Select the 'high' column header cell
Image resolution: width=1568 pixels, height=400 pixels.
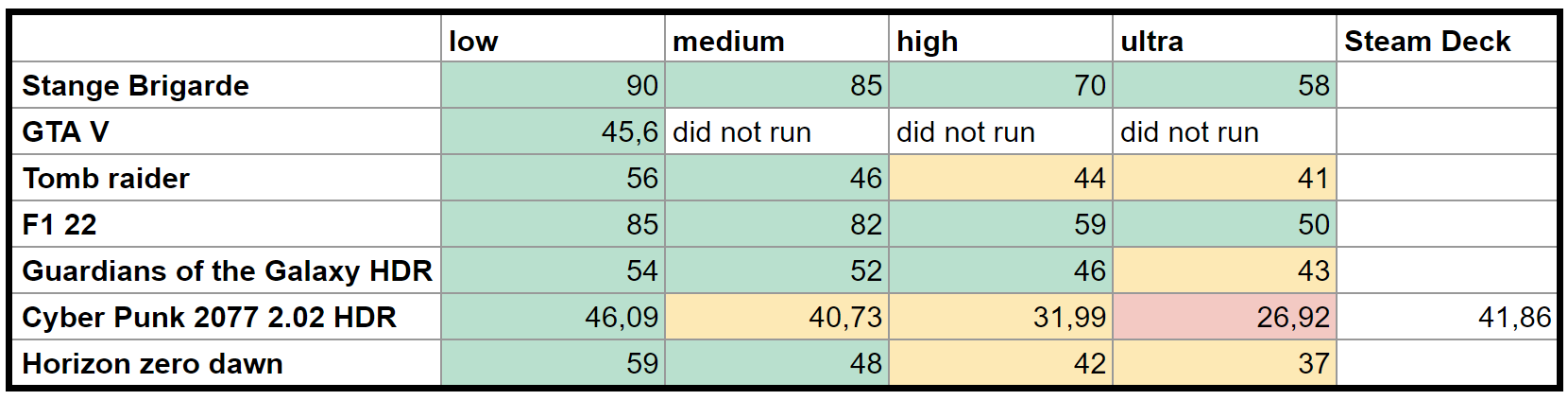(1000, 41)
